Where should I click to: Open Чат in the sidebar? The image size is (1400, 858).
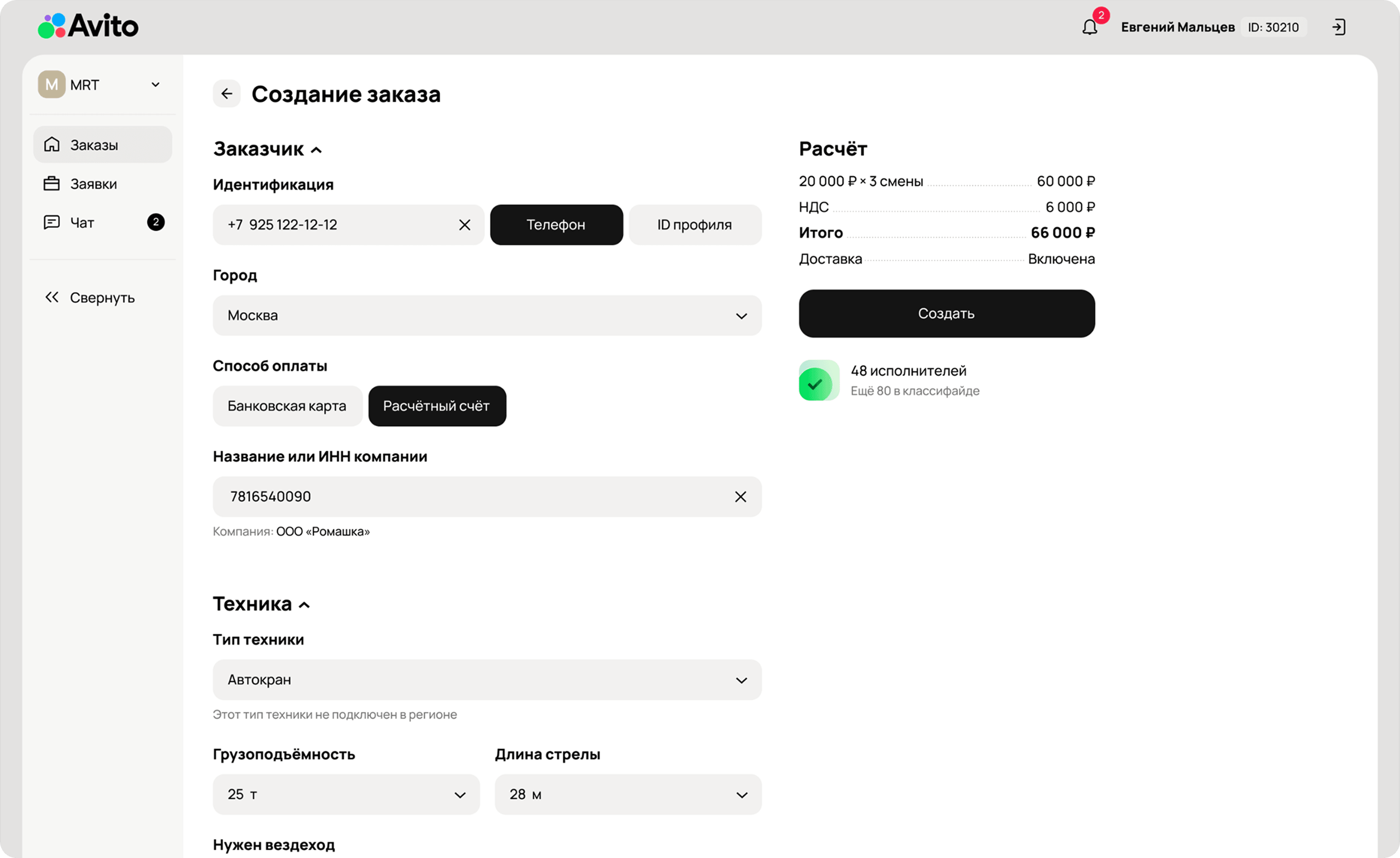click(x=82, y=222)
